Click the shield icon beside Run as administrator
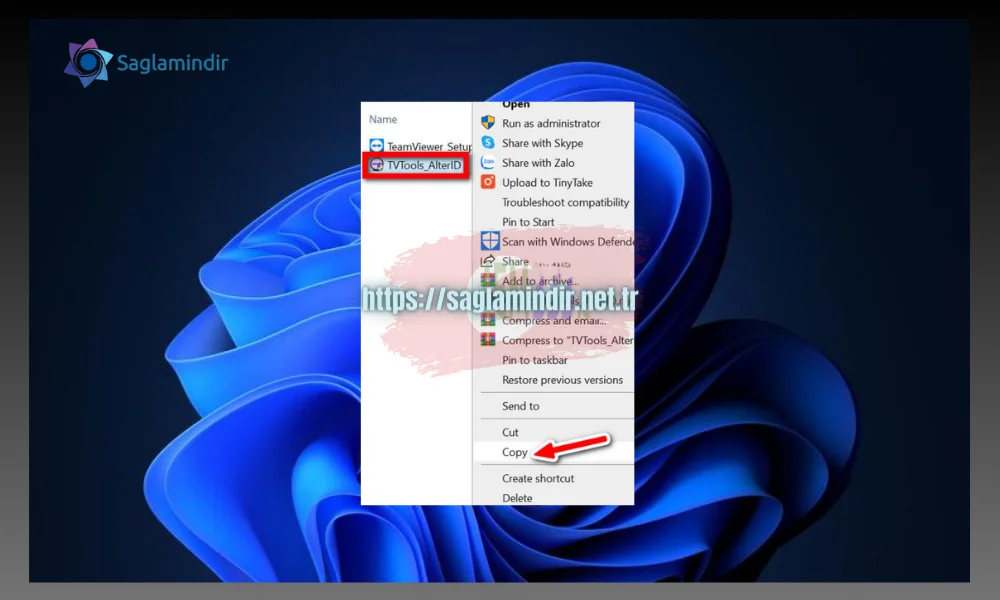Image resolution: width=1000 pixels, height=600 pixels. click(488, 122)
